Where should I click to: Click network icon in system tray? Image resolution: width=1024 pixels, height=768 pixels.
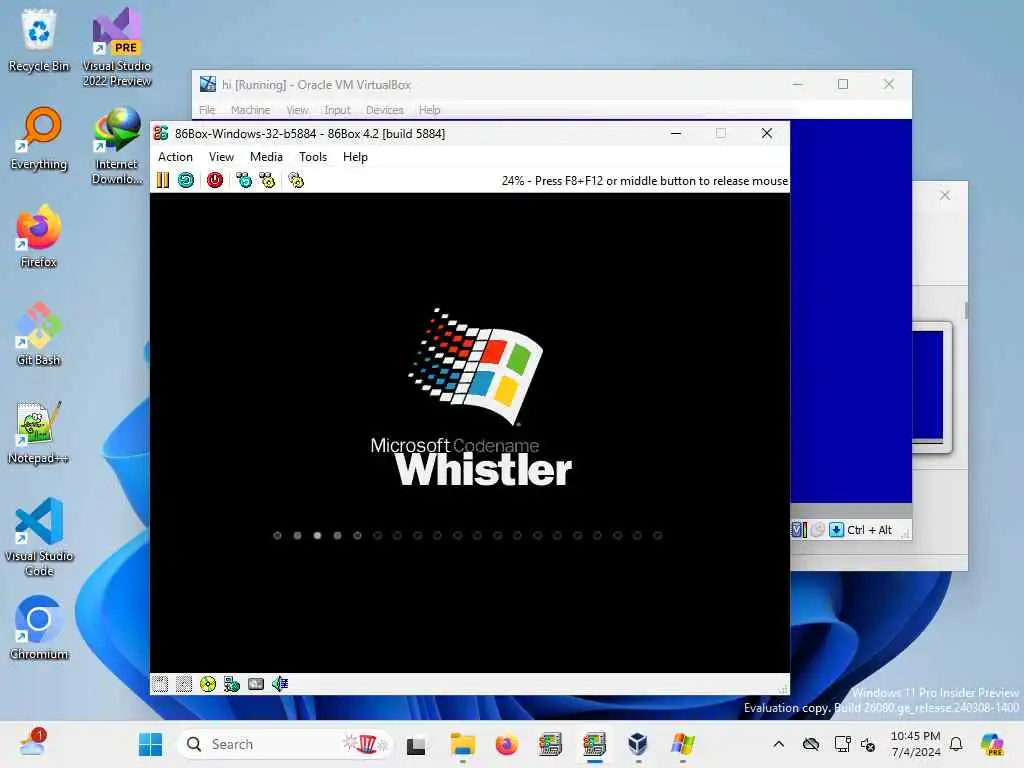pyautogui.click(x=842, y=744)
